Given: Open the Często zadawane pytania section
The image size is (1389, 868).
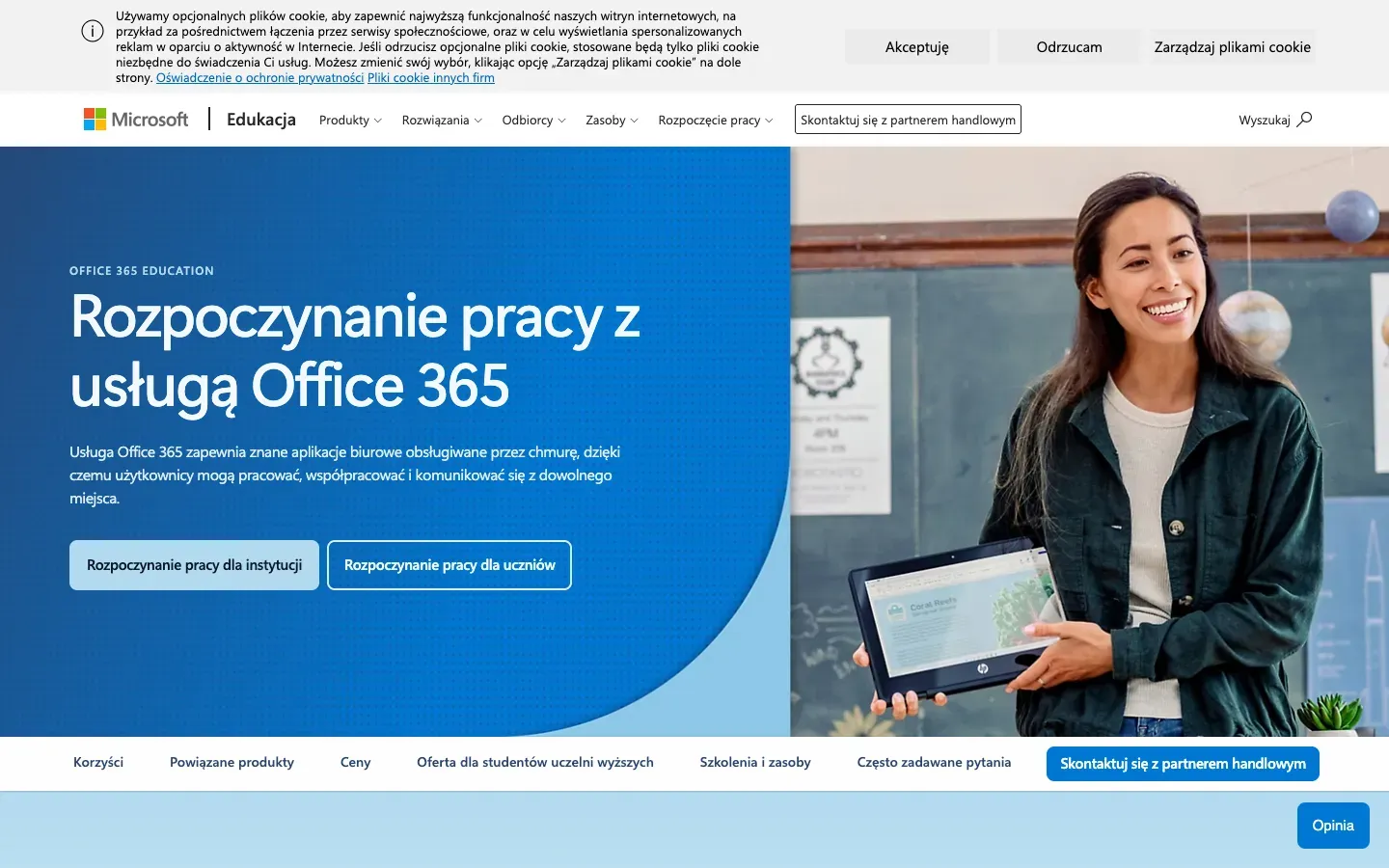Looking at the screenshot, I should tap(934, 762).
